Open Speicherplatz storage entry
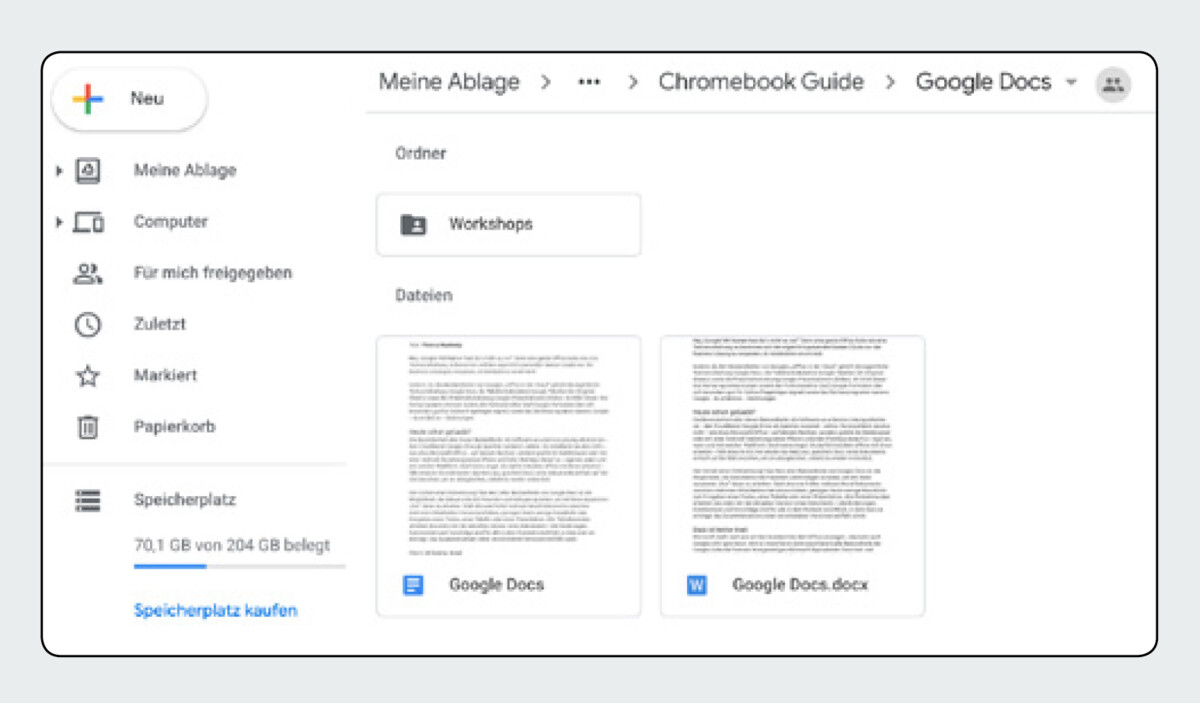Image resolution: width=1200 pixels, height=703 pixels. click(185, 499)
